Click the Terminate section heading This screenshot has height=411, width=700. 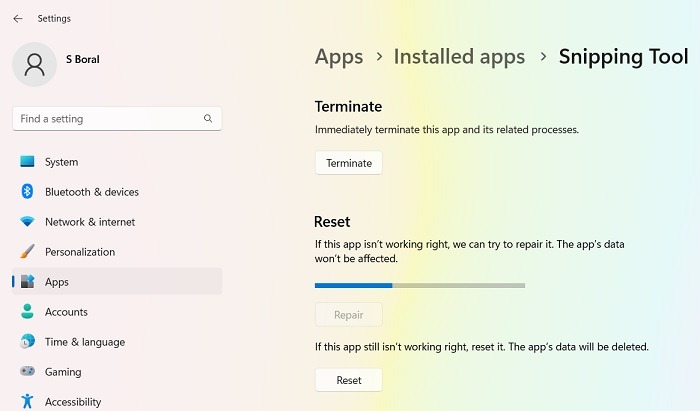click(x=348, y=106)
